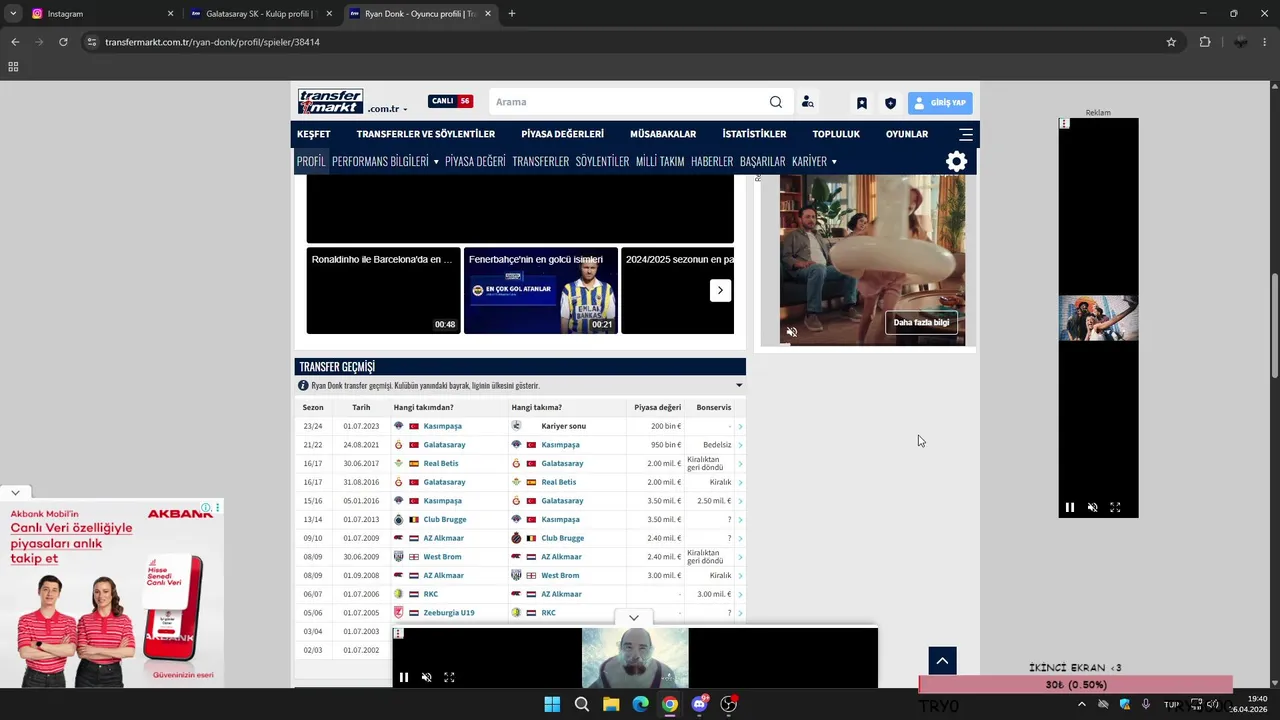Open Microsoft Edge from taskbar
Viewport: 1280px width, 720px height.
point(640,704)
